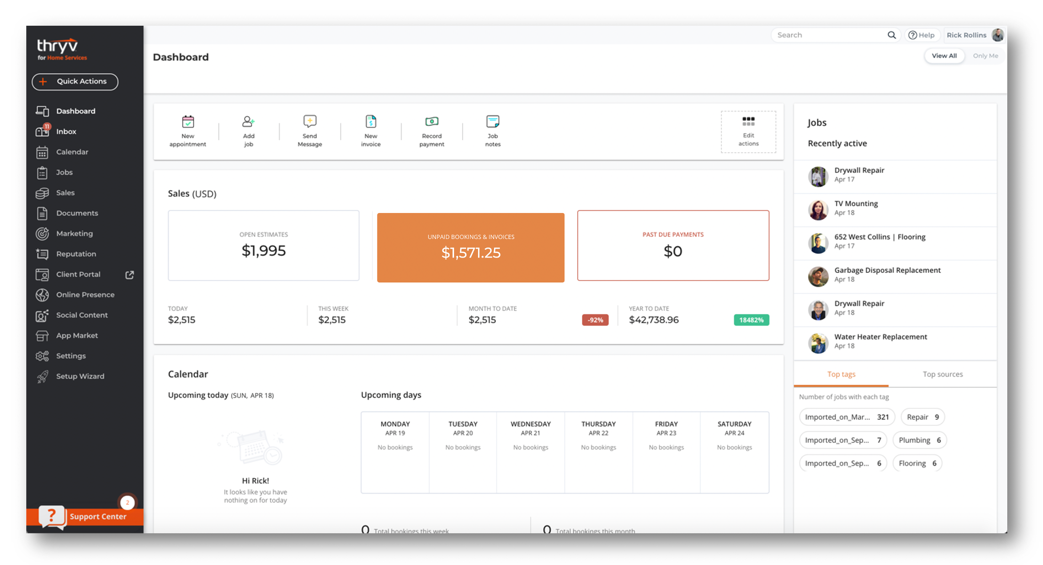Click Rick Rollins avatar photo
The height and width of the screenshot is (565, 1043).
click(x=998, y=35)
